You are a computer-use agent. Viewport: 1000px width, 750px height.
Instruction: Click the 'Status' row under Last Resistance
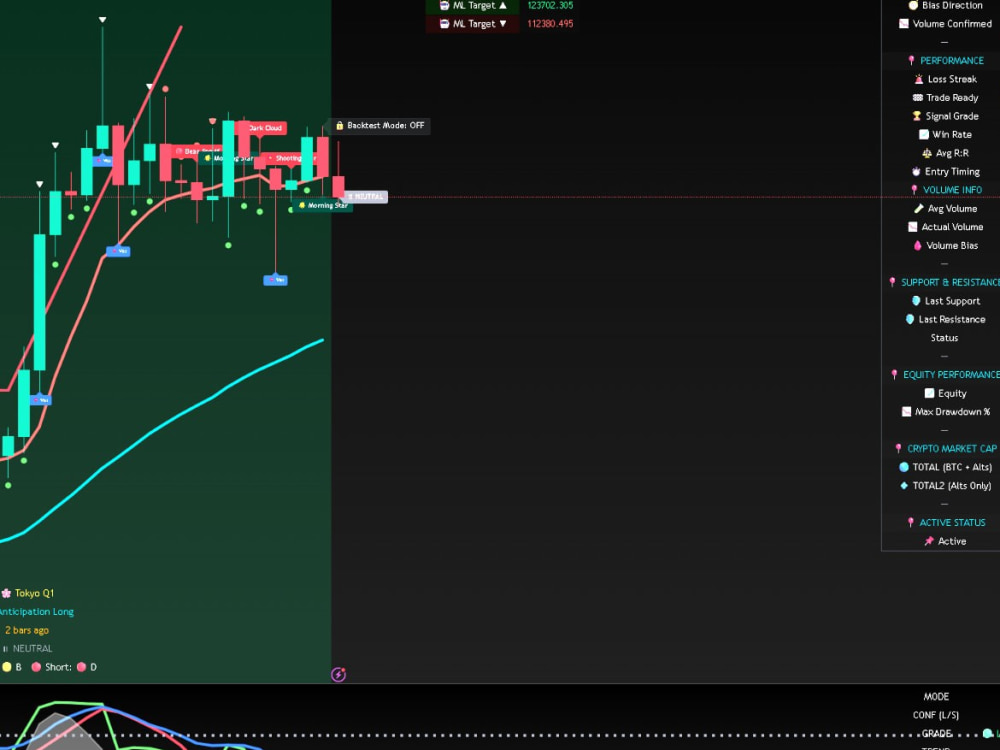(x=944, y=338)
